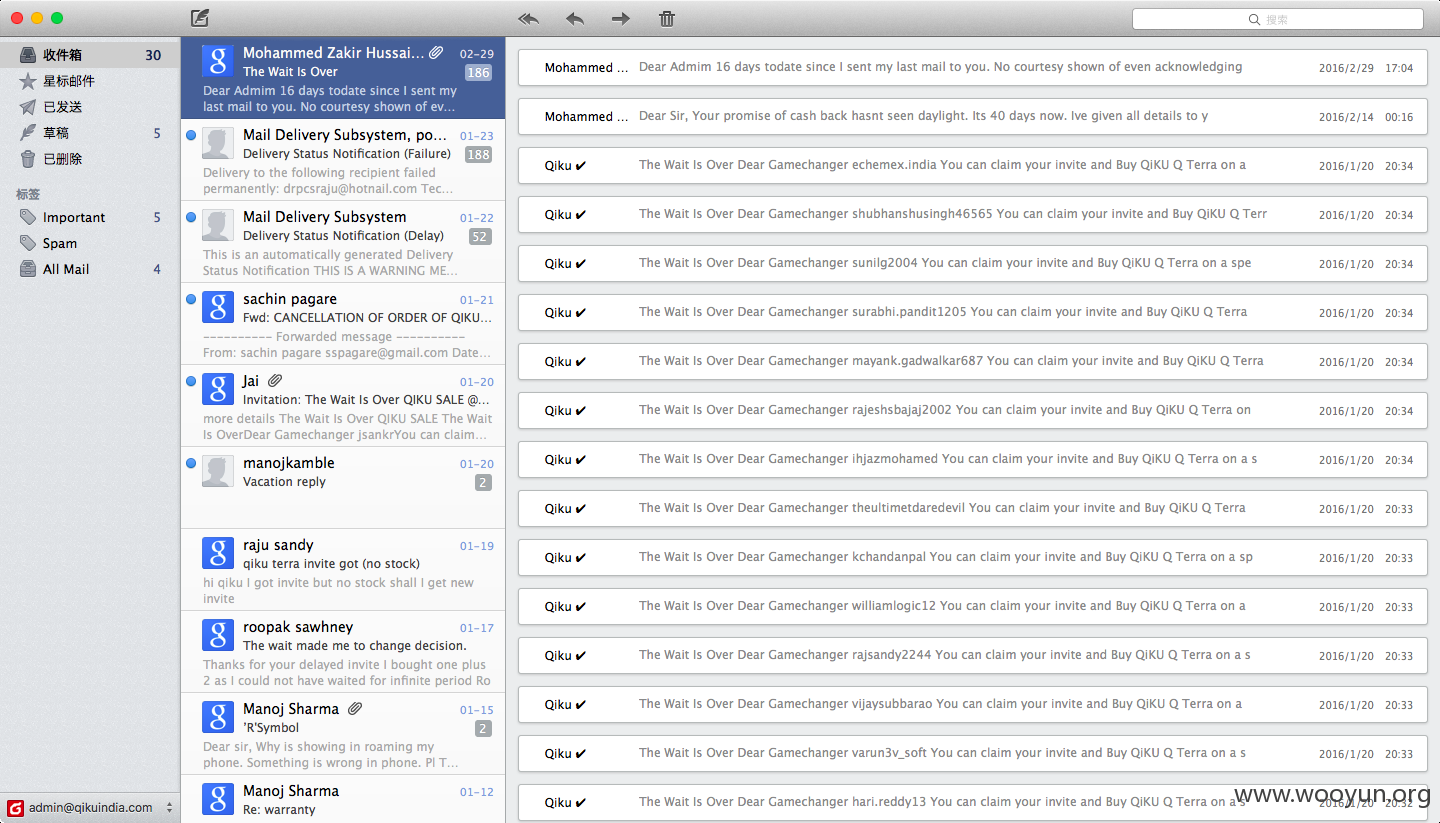This screenshot has height=823, width=1440.
Task: Expand Qiku message to ihjazmohamed
Action: (972, 460)
